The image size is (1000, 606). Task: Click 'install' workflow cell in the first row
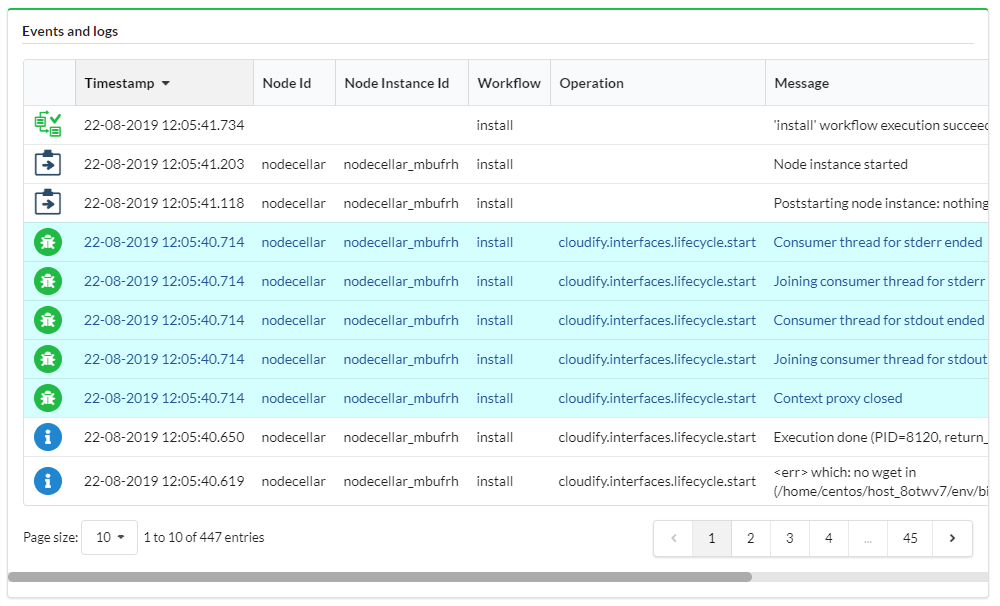coord(495,125)
